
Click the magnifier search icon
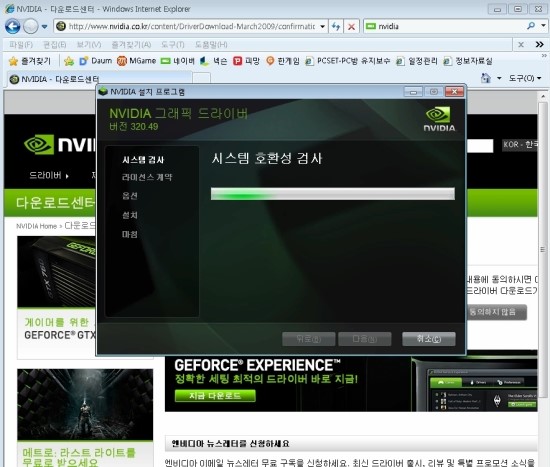click(531, 26)
